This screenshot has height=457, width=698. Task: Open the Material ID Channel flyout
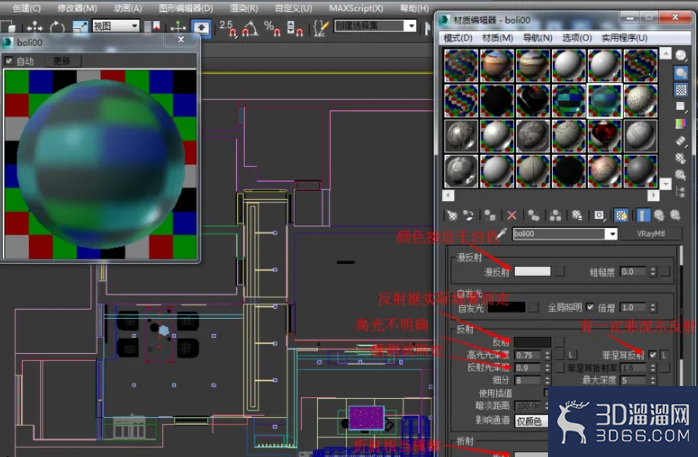tap(599, 216)
